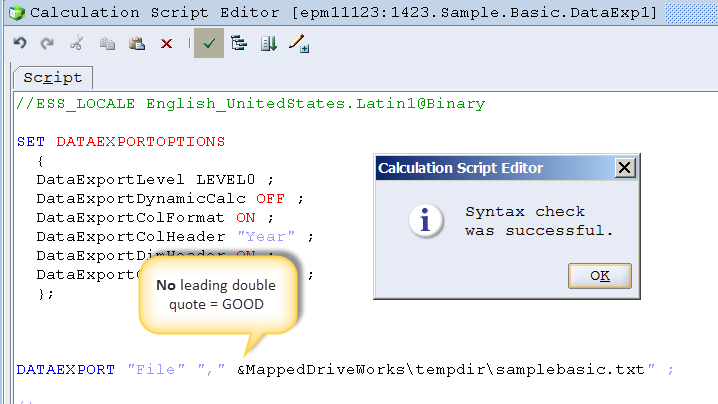Click the ESS_LOCALE comment line

coord(250,104)
